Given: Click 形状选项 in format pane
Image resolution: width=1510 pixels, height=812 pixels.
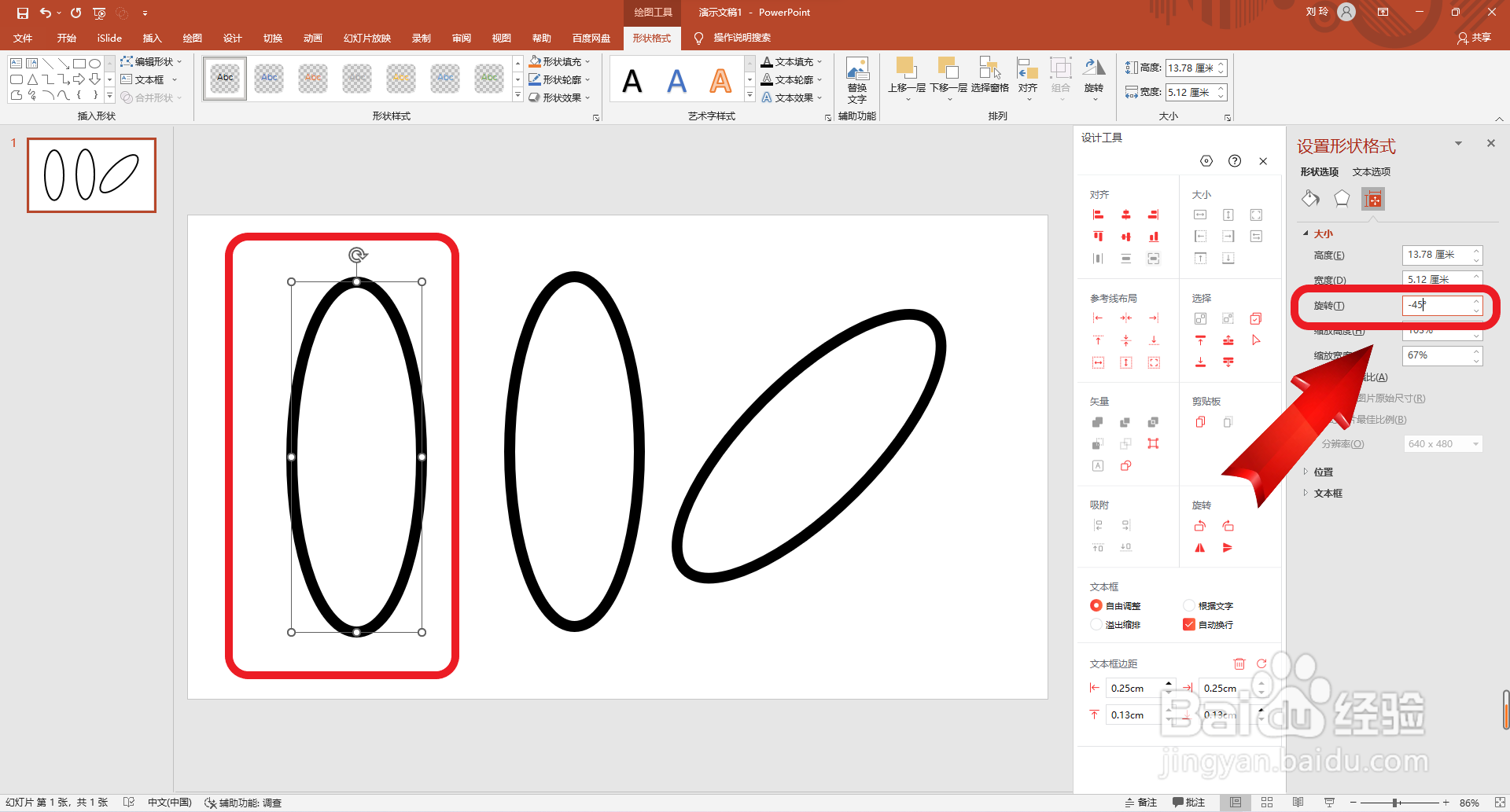Looking at the screenshot, I should [x=1319, y=171].
